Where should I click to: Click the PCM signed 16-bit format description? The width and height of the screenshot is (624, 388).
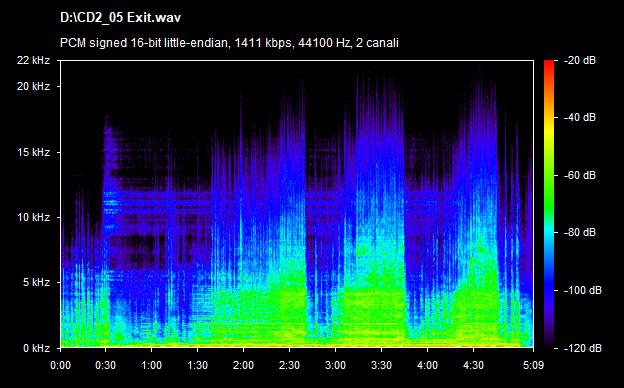[x=229, y=43]
